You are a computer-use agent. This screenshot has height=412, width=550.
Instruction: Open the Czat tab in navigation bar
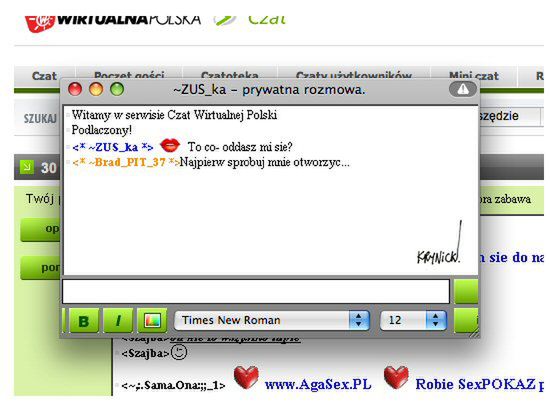[44, 76]
